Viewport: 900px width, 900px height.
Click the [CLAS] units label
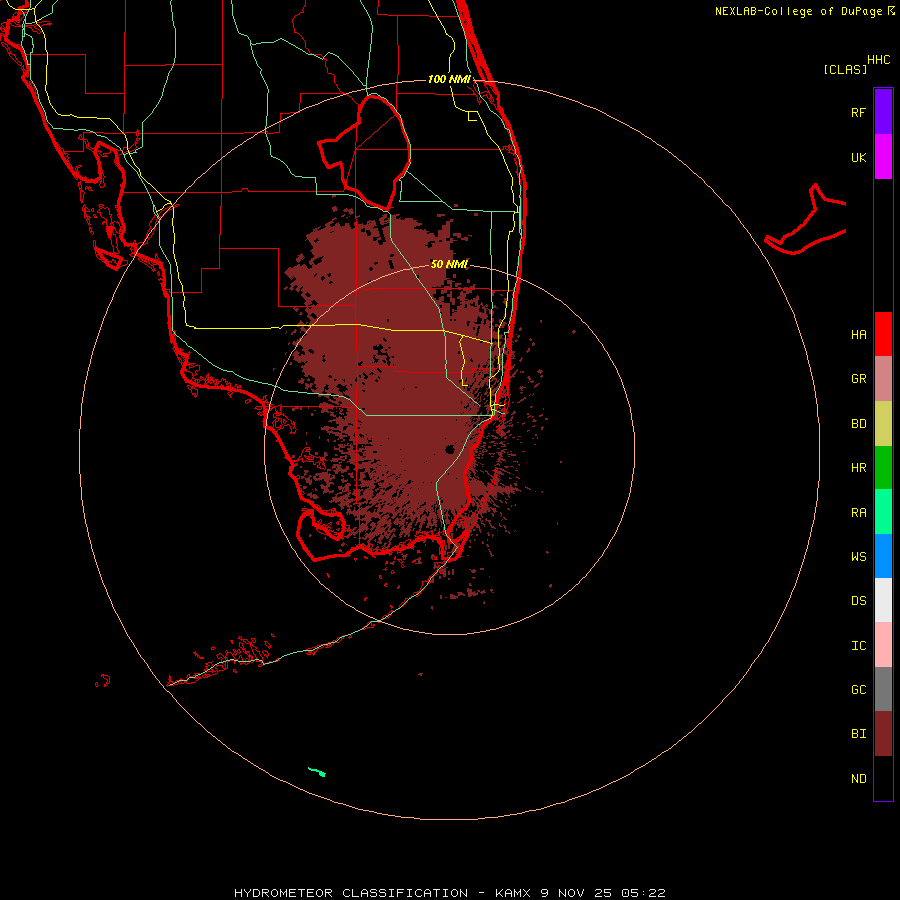(x=845, y=69)
